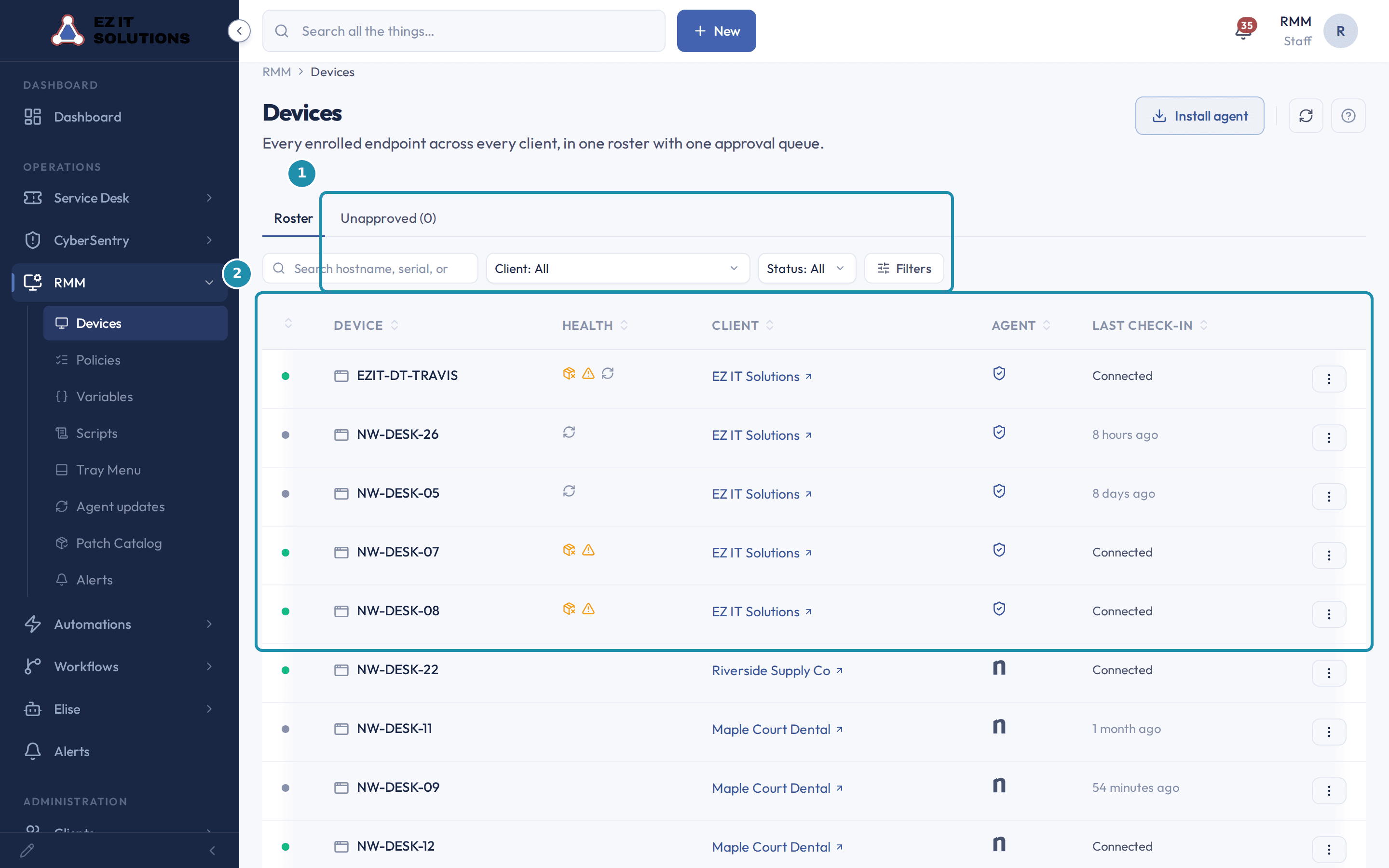Open the actions menu for NW-DESK-08
The image size is (1389, 868).
1329,614
